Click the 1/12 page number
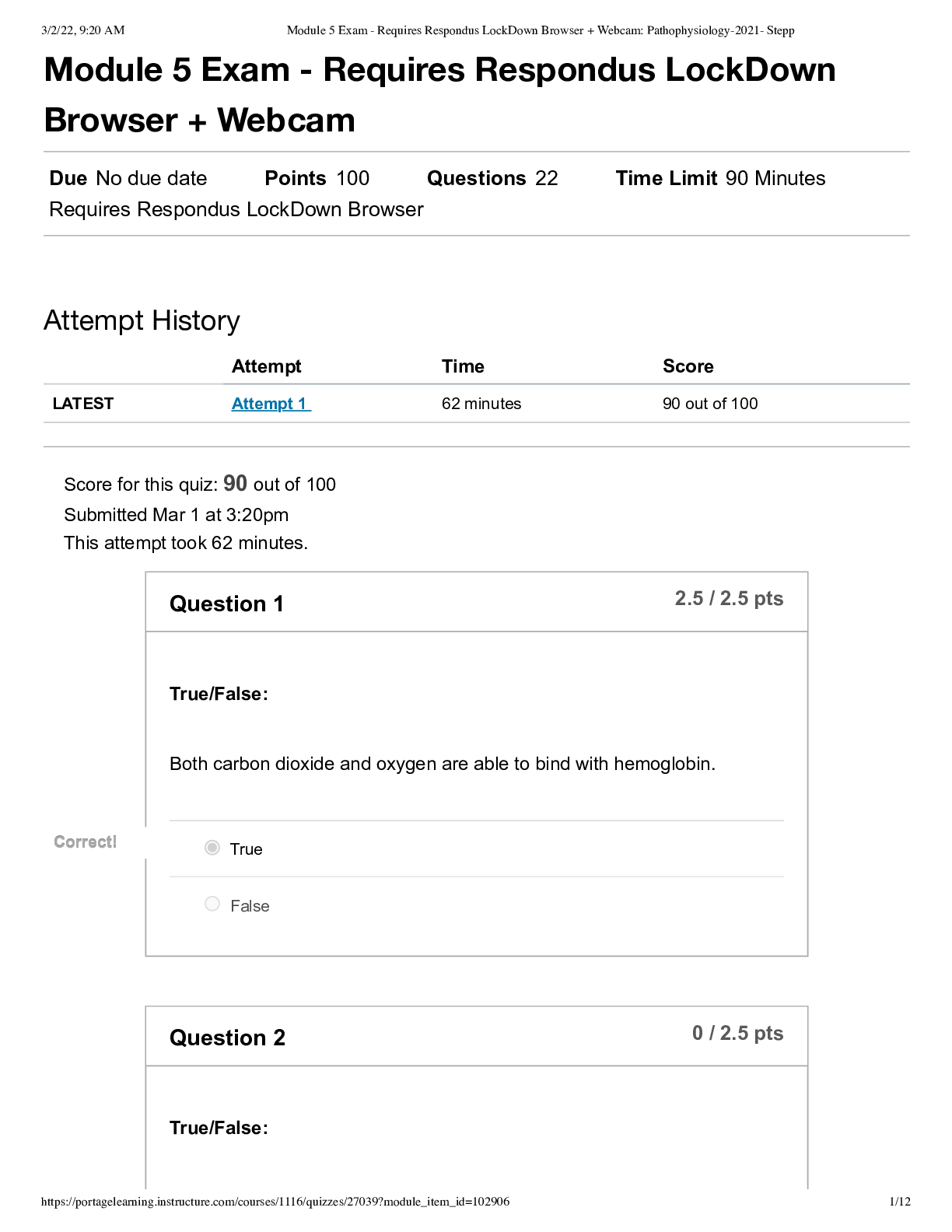Image resolution: width=952 pixels, height=1232 pixels. point(900,1202)
